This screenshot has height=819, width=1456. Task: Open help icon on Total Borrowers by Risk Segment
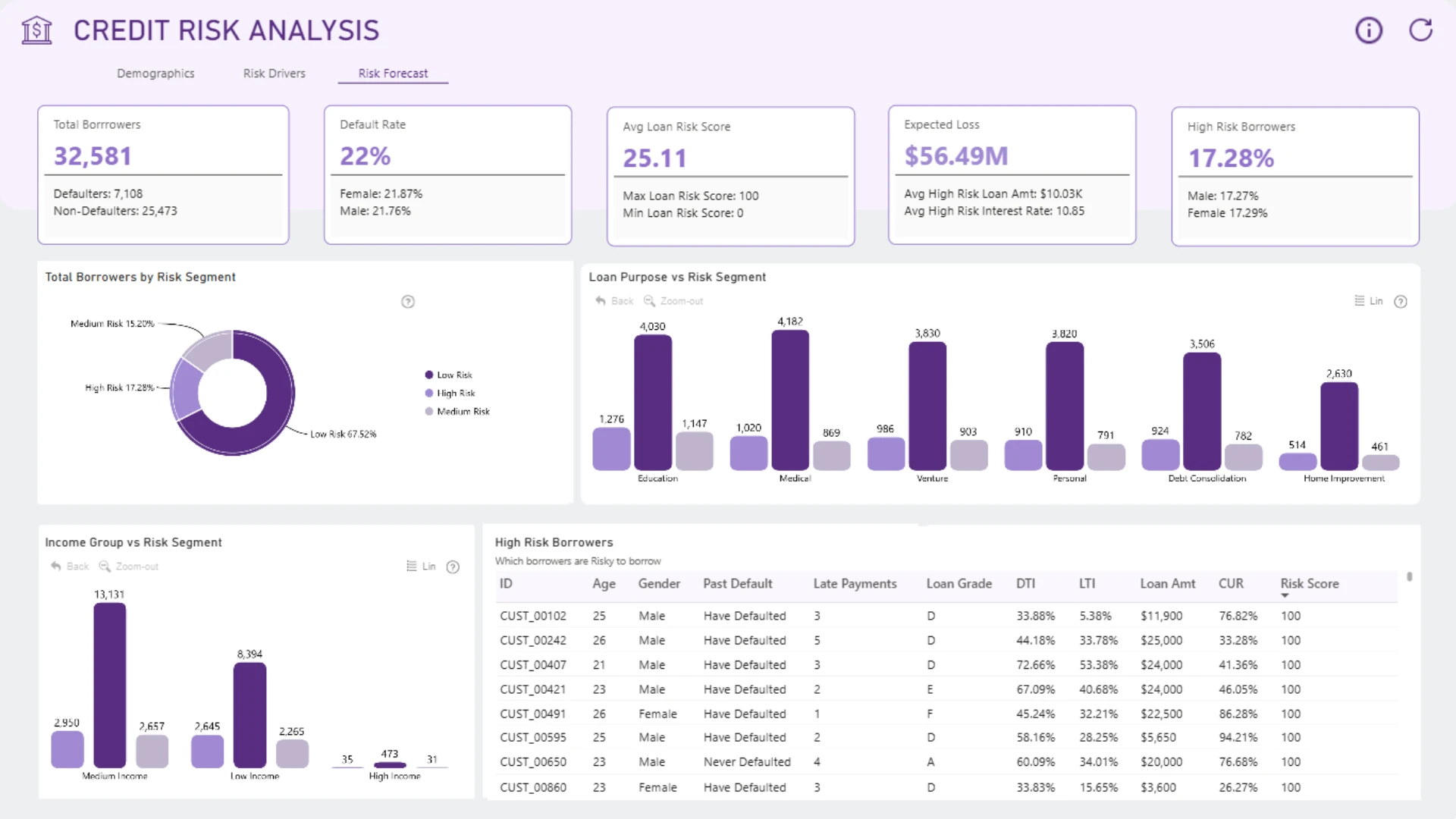[x=408, y=302]
